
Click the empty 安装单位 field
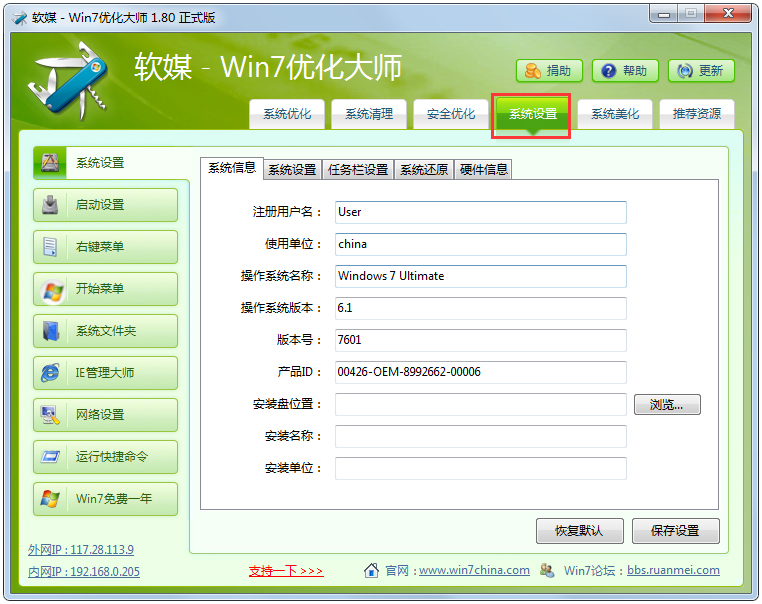click(481, 468)
